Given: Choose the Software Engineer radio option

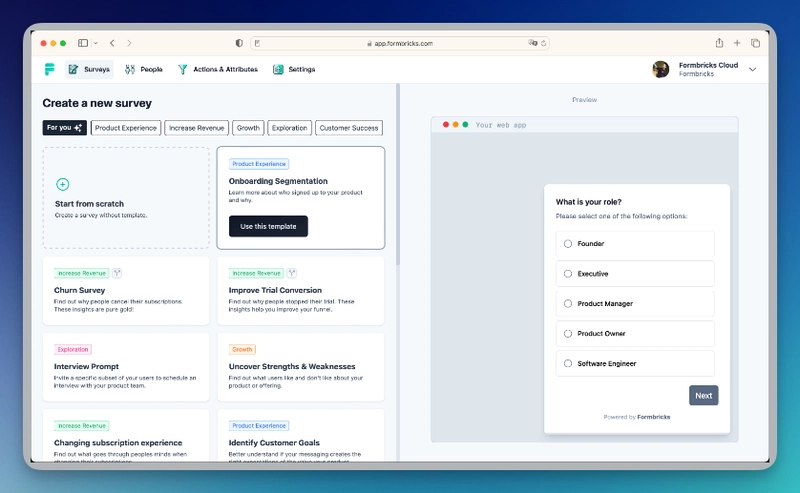Looking at the screenshot, I should pos(569,364).
